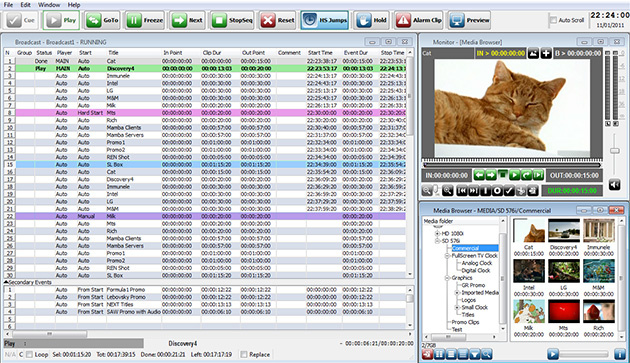Skip to next event with Next button
The width and height of the screenshot is (630, 363).
click(188, 20)
